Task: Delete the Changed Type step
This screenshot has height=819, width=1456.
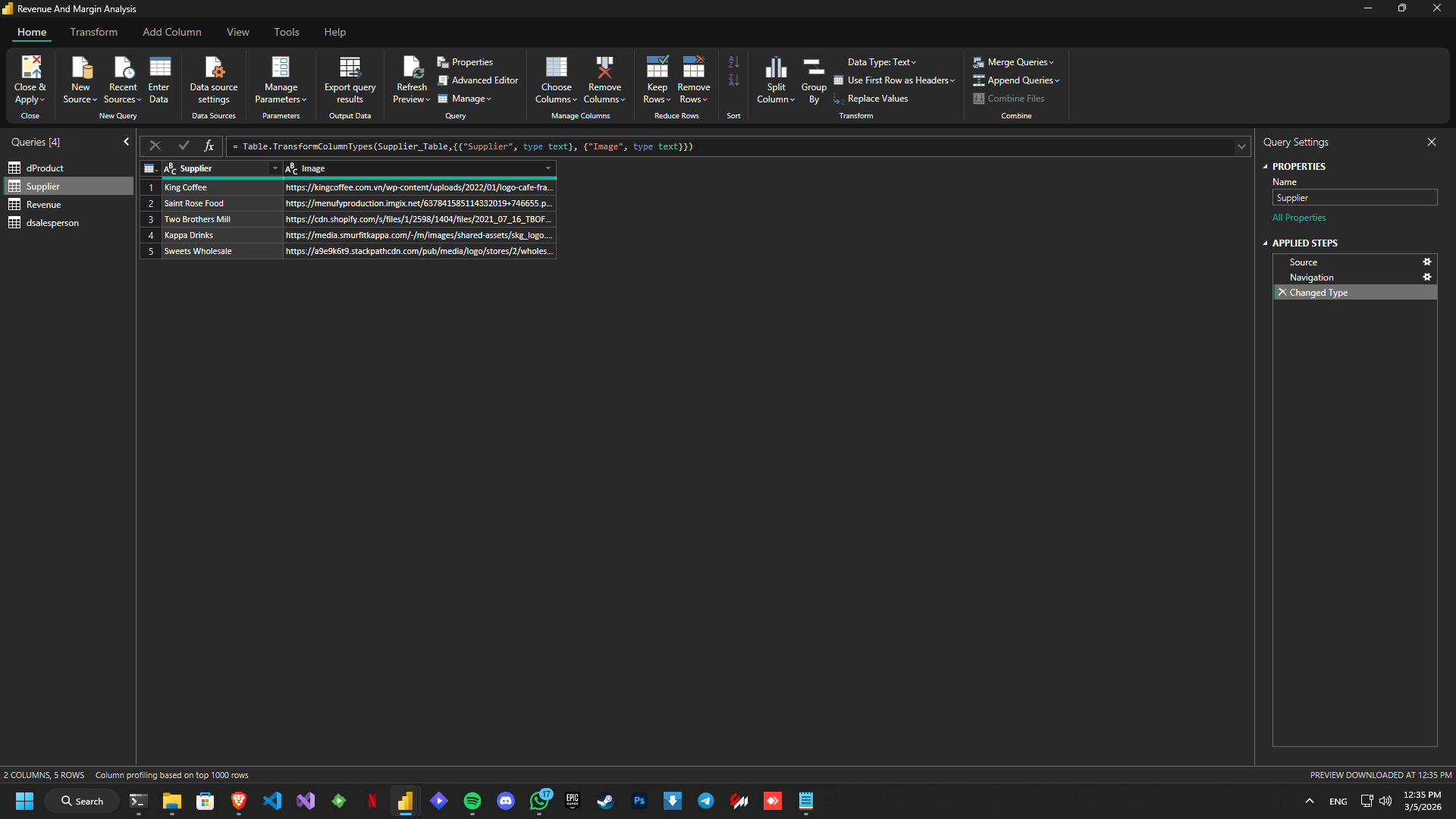Action: click(1282, 292)
